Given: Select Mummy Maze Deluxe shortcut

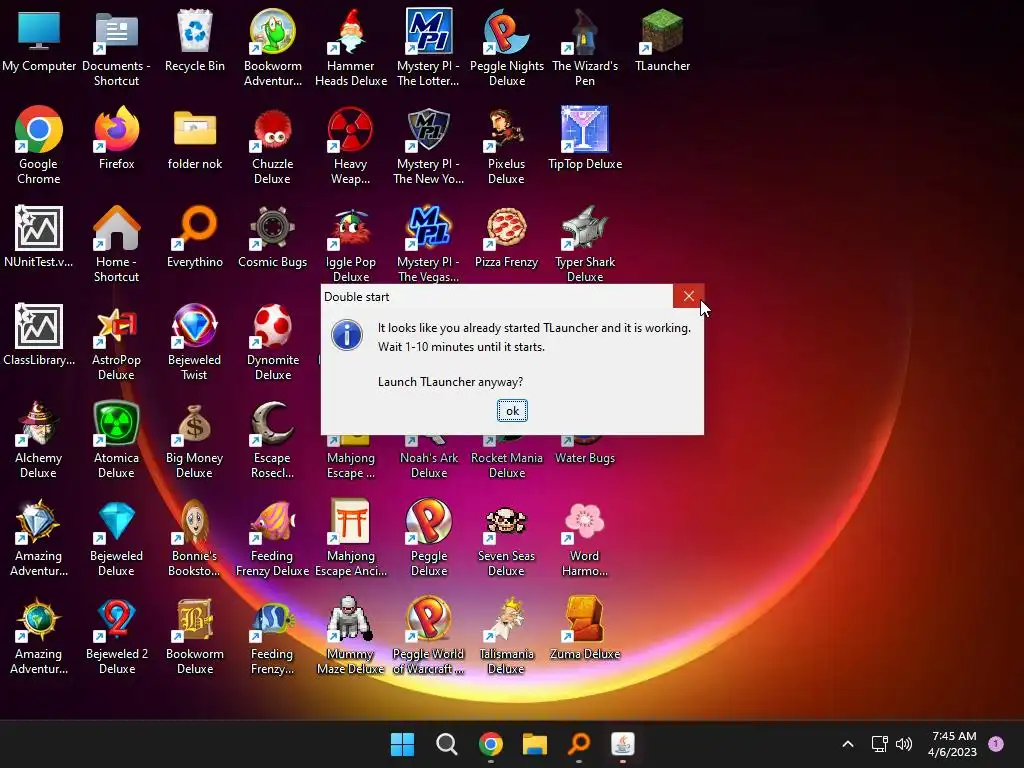Looking at the screenshot, I should point(351,636).
